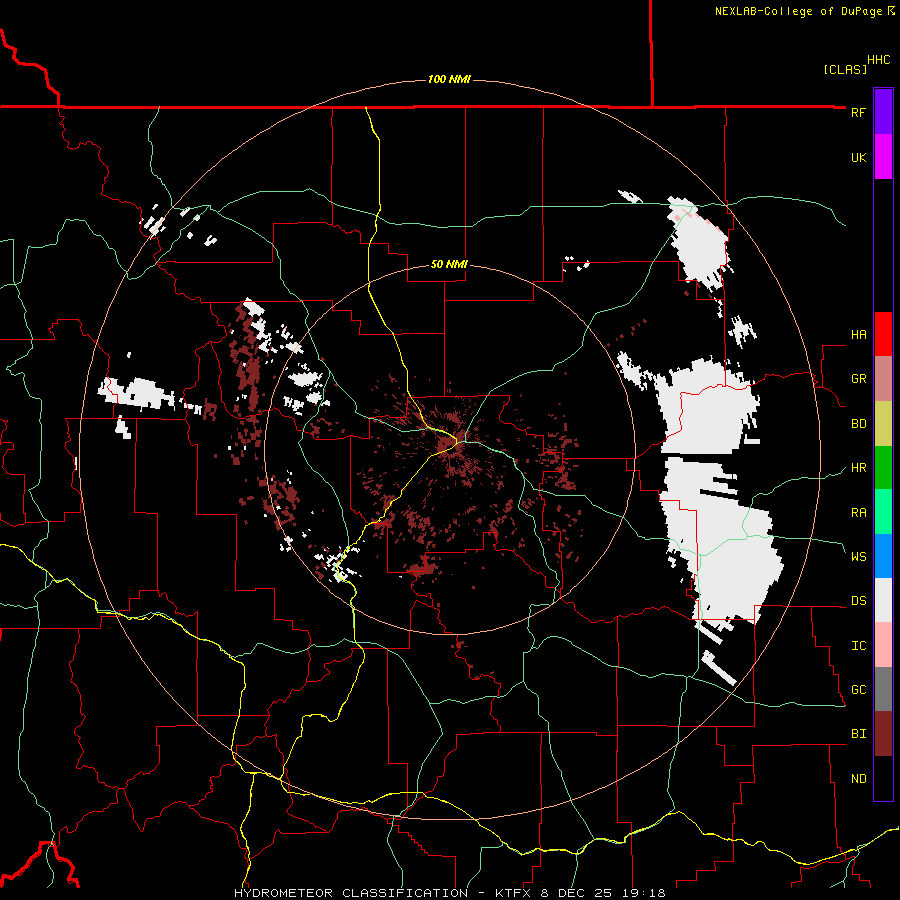Select the BD yellow legend block
Image resolution: width=900 pixels, height=900 pixels.
tap(883, 423)
